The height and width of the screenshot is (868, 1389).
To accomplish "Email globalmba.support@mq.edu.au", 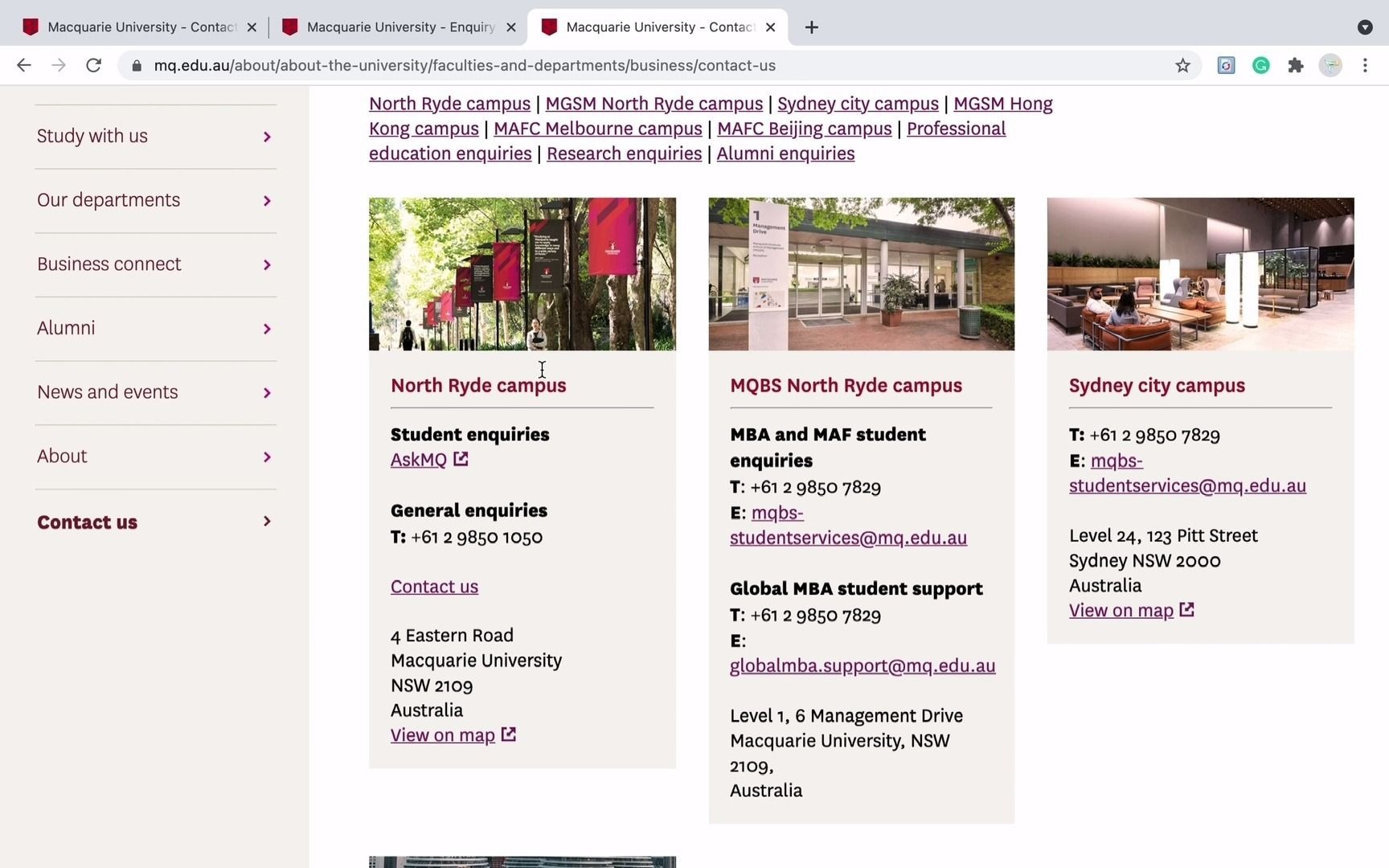I will (862, 666).
